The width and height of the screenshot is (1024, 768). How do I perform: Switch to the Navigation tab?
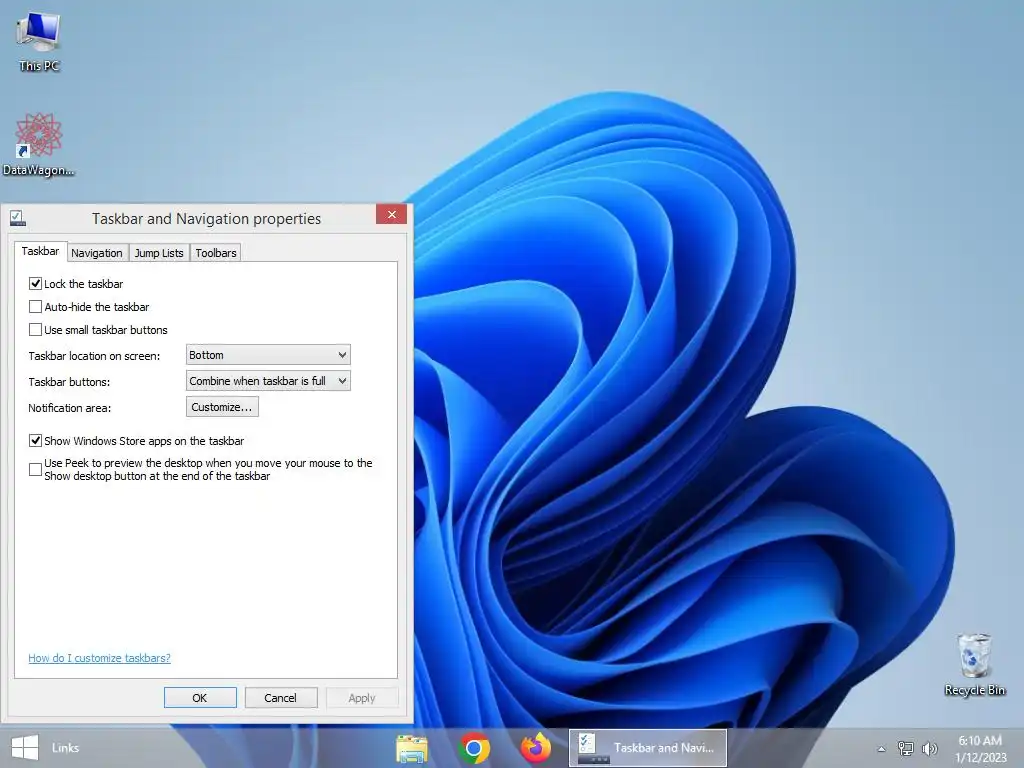(x=97, y=253)
